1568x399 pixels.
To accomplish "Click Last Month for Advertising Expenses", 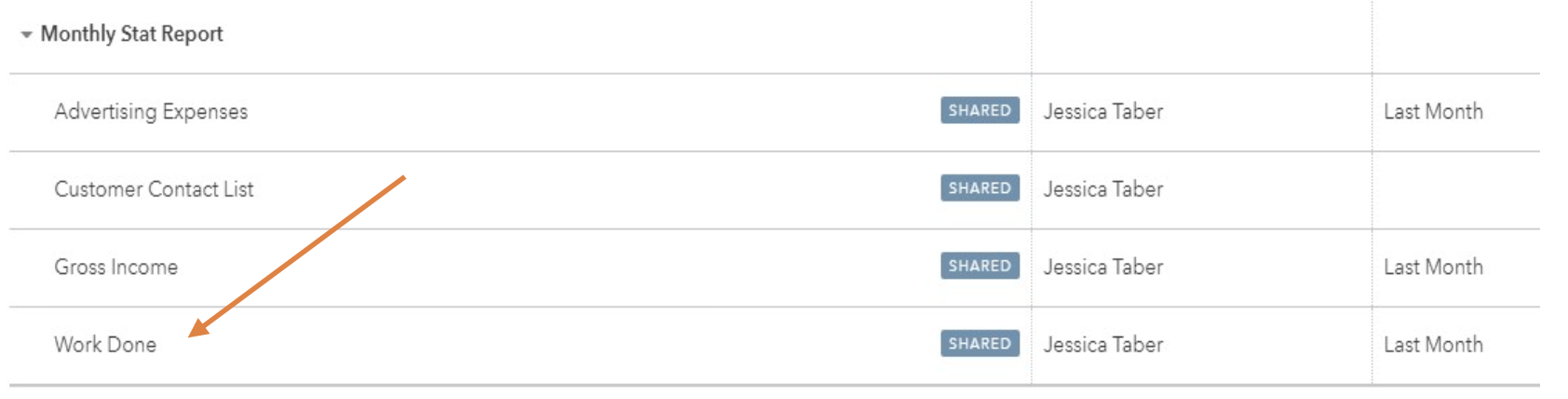I will (1433, 112).
